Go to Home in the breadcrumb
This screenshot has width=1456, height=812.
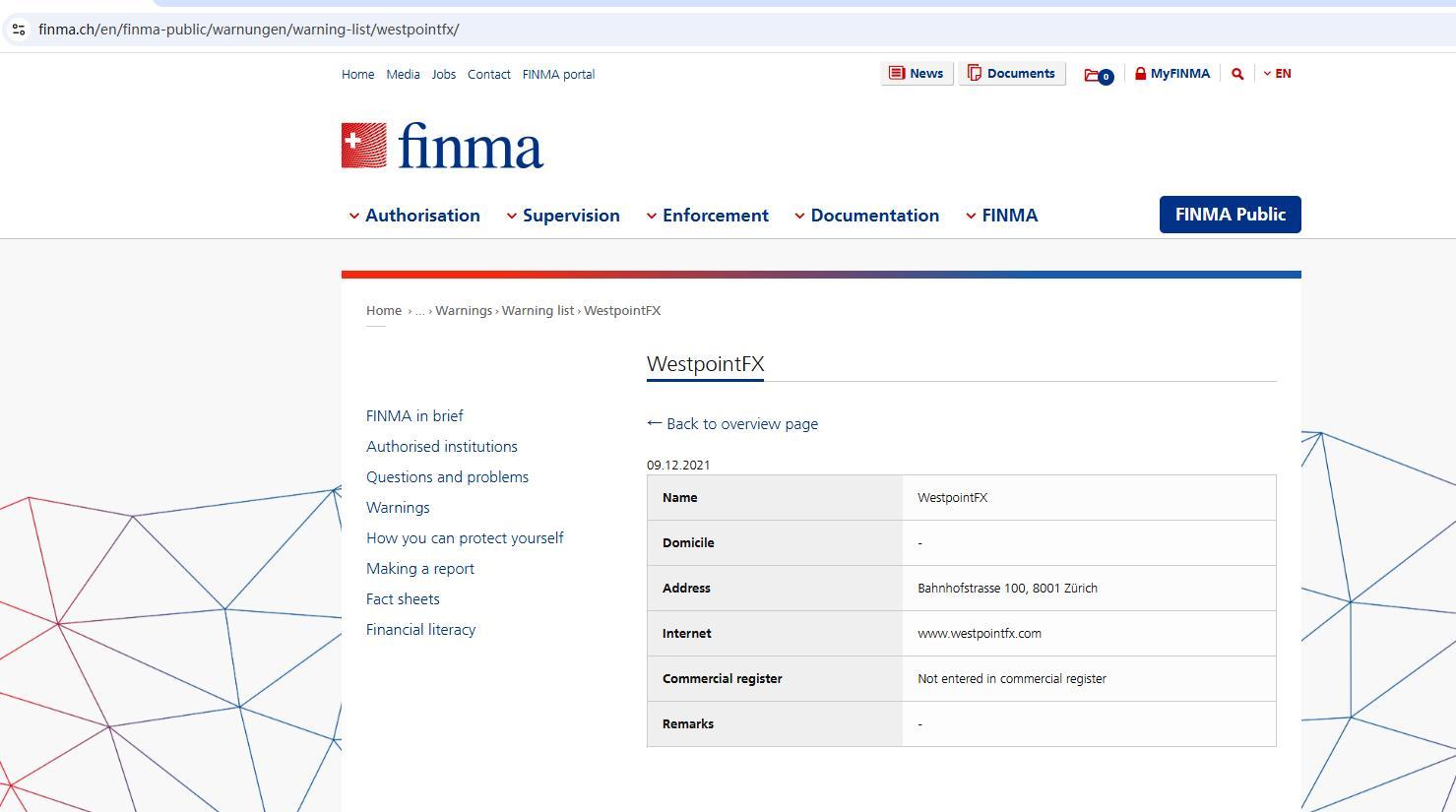384,311
